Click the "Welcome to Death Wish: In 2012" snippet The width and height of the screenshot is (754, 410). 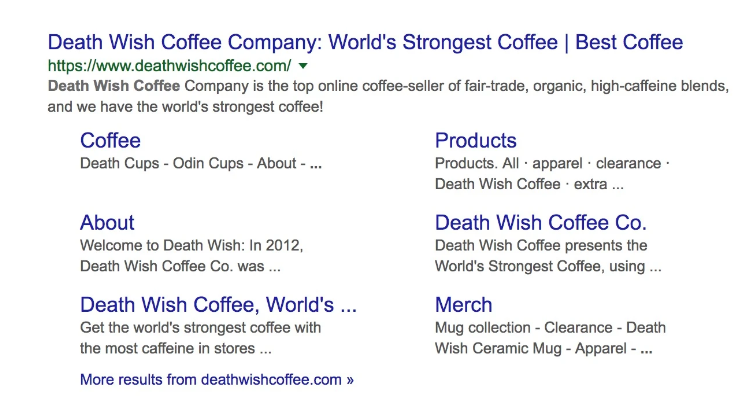click(x=191, y=245)
